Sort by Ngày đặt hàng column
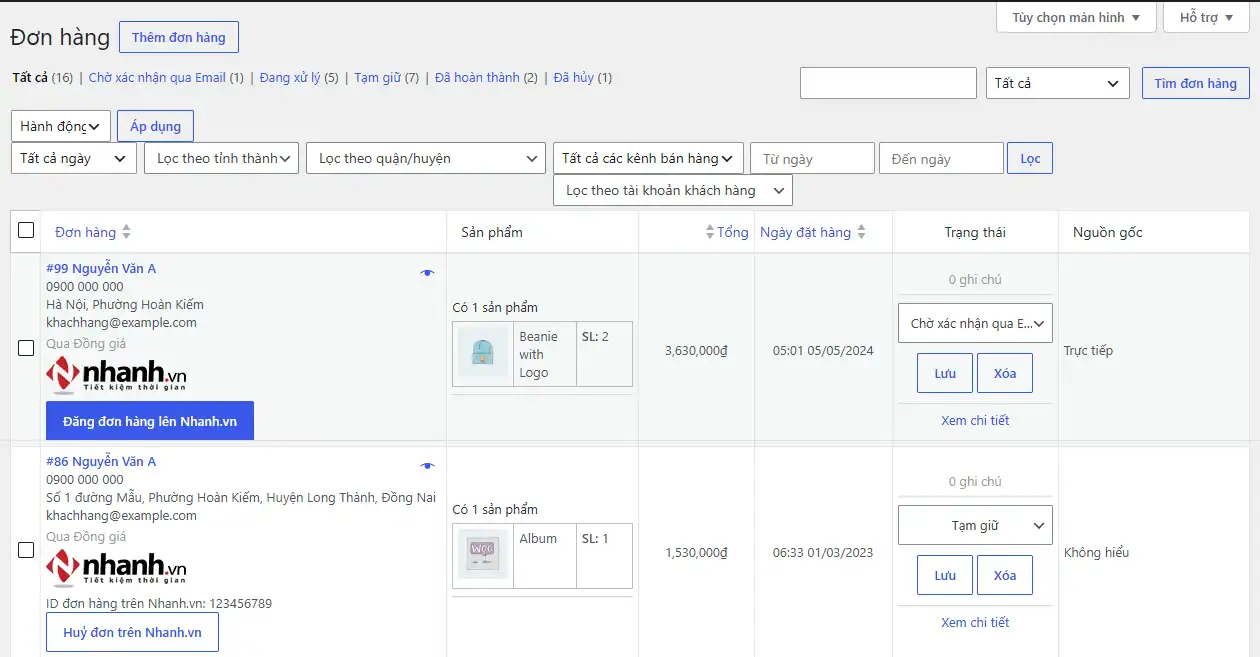 click(813, 232)
